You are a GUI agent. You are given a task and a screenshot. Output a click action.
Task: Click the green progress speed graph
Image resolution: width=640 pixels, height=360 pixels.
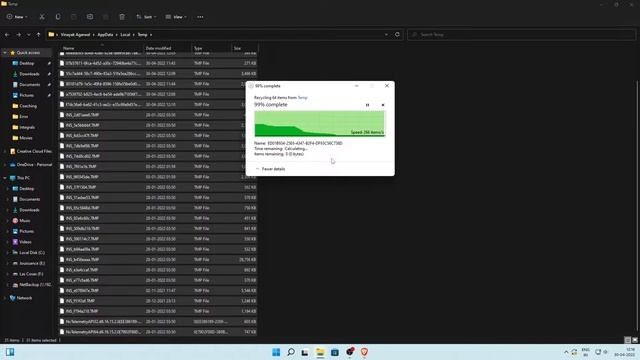coord(320,124)
